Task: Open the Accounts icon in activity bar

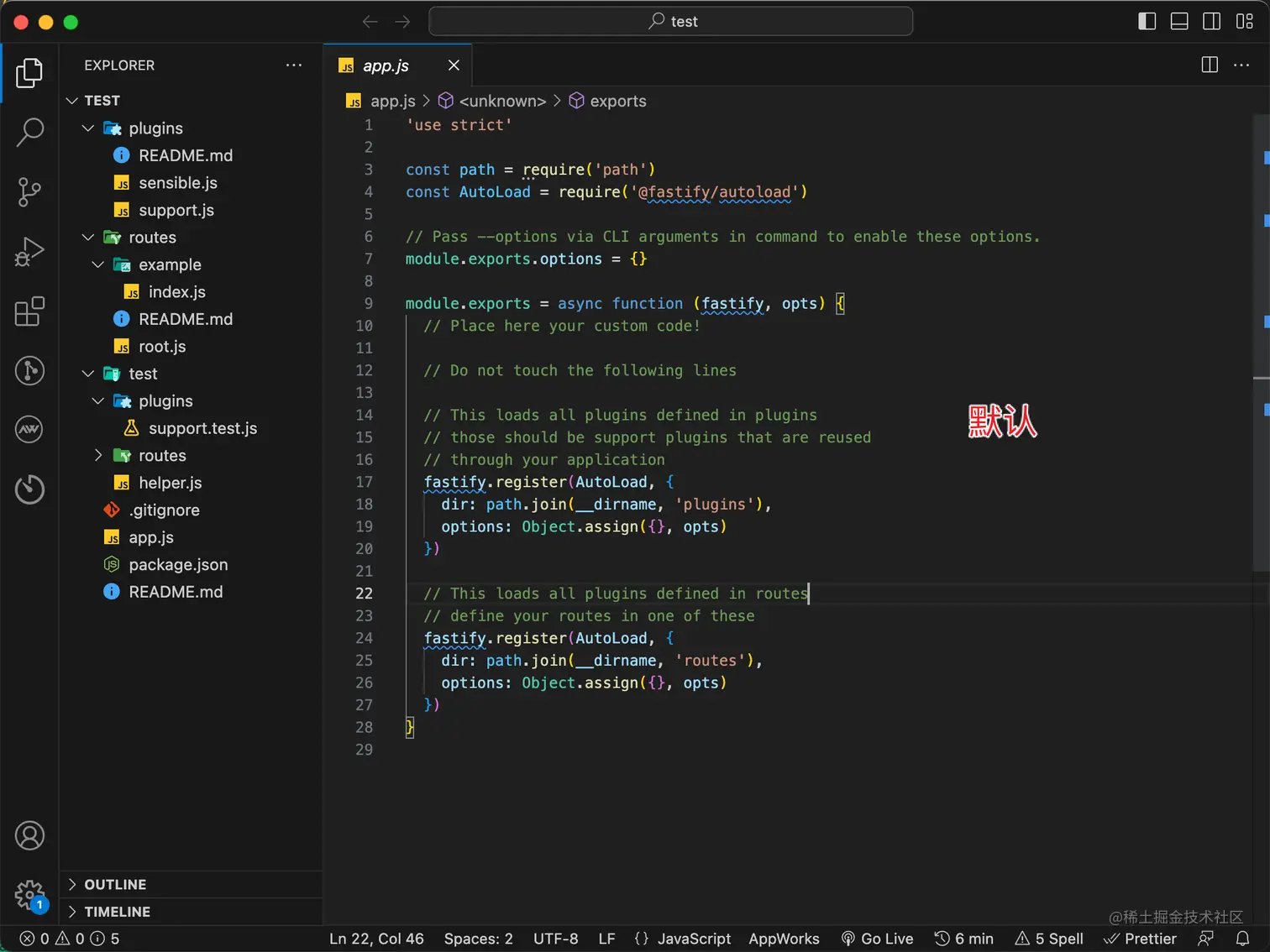Action: click(x=29, y=835)
